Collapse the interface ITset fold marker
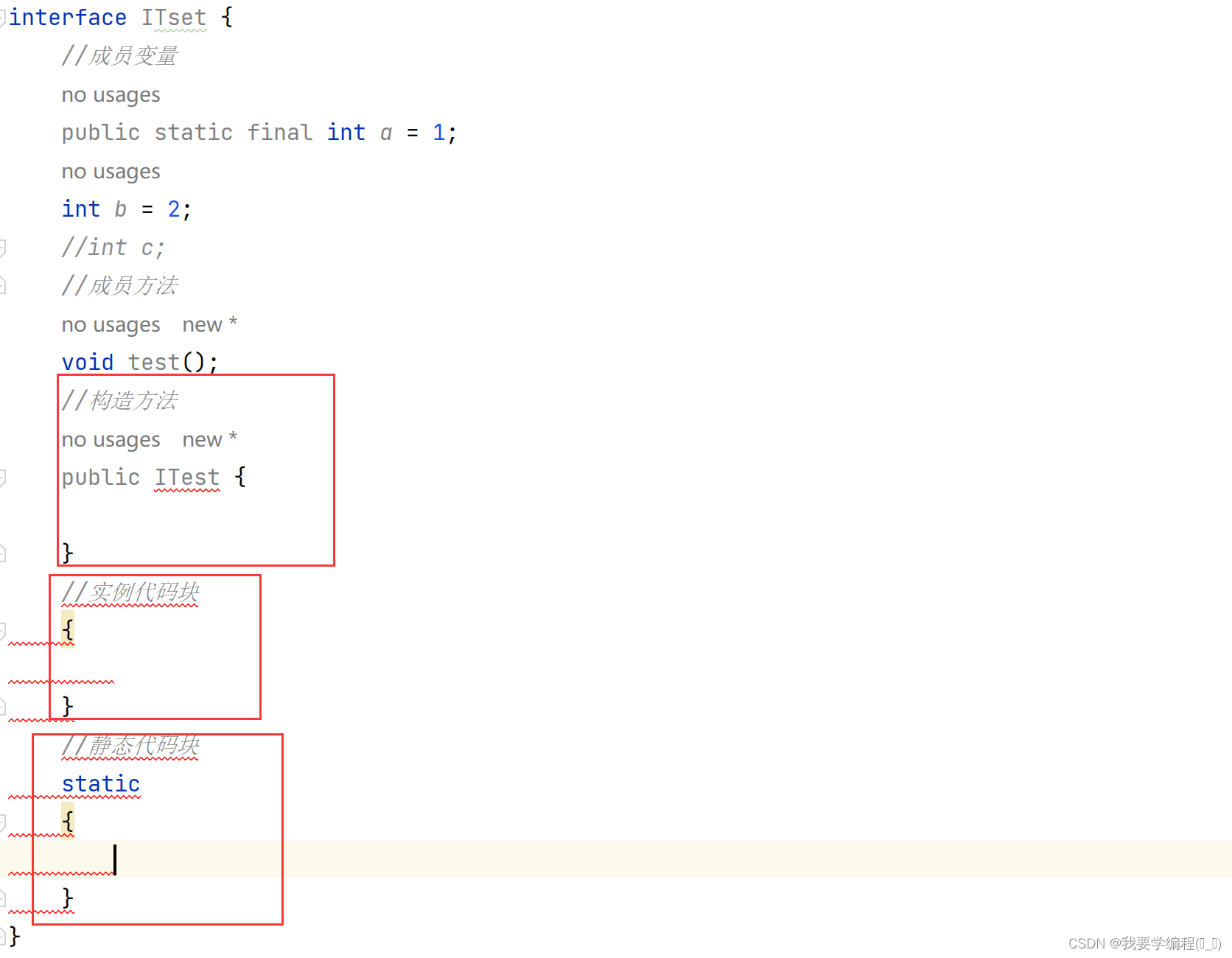 click(2, 17)
